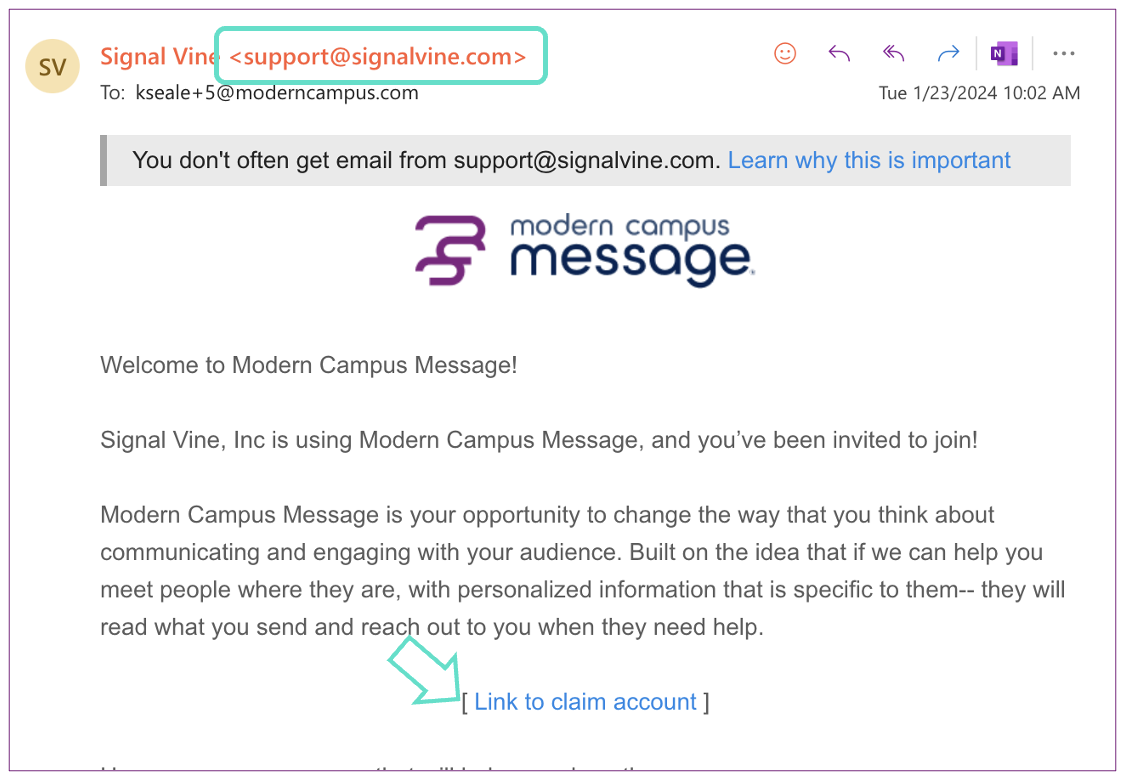1128x782 pixels.
Task: Send the email to OneNote
Action: click(1003, 54)
